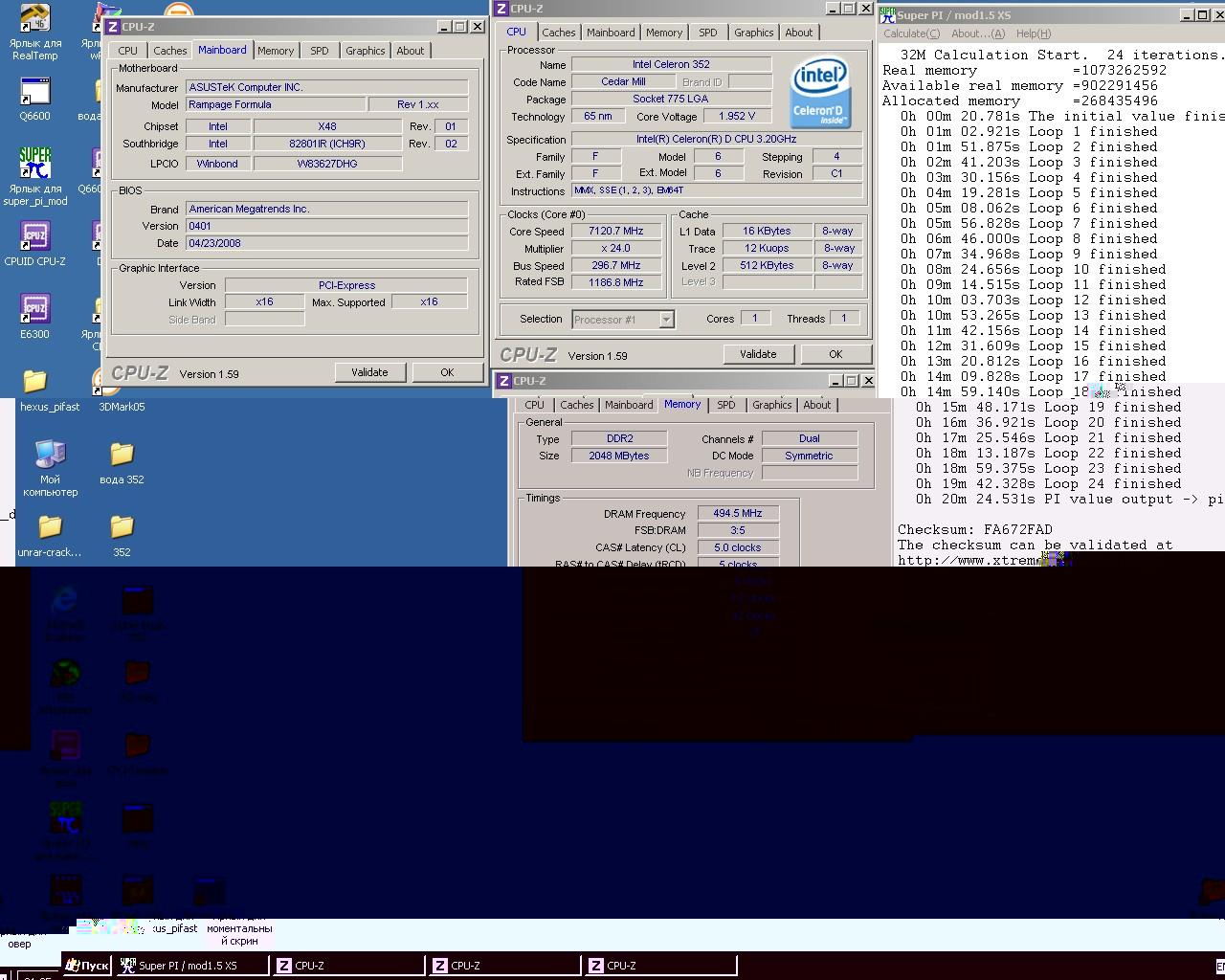This screenshot has width=1225, height=980.
Task: Click the 'Loop 24 finished' line
Action: (1048, 483)
